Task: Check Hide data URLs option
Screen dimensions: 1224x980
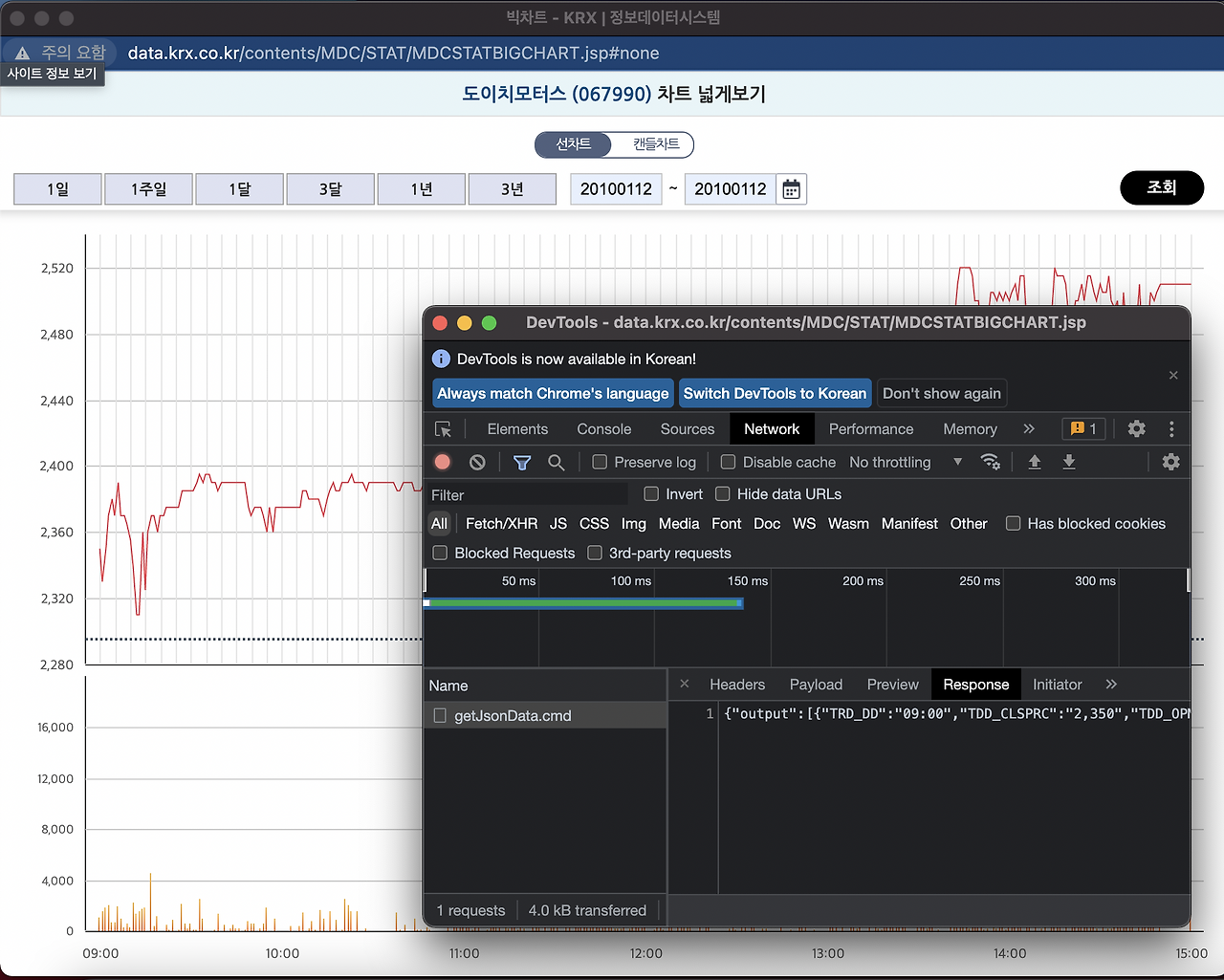Action: [x=723, y=493]
